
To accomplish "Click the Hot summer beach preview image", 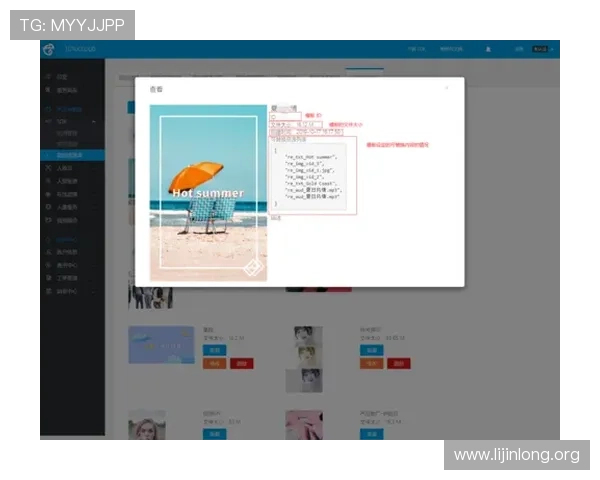I will click(x=208, y=193).
